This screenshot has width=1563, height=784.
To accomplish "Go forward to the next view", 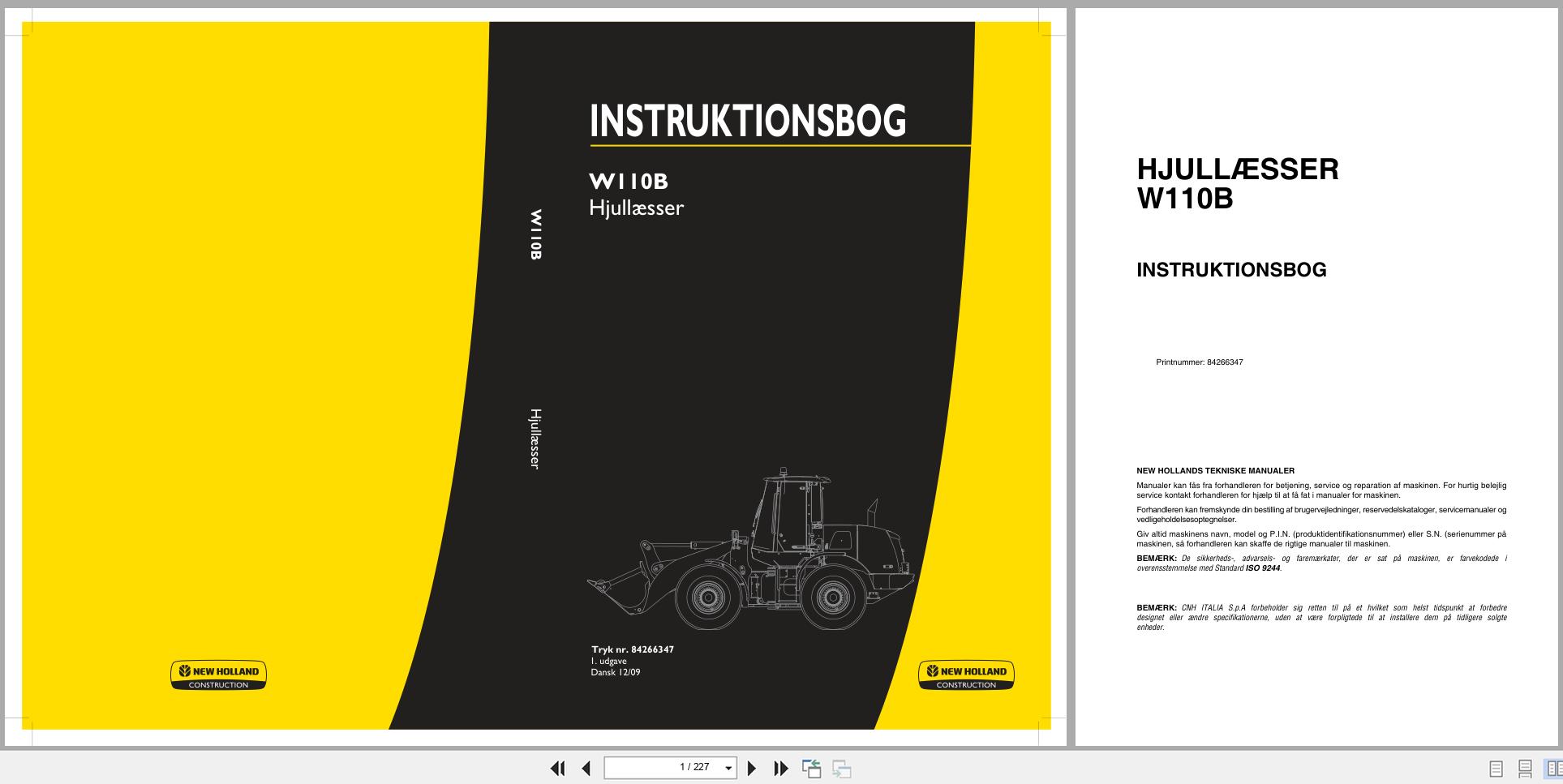I will point(841,767).
